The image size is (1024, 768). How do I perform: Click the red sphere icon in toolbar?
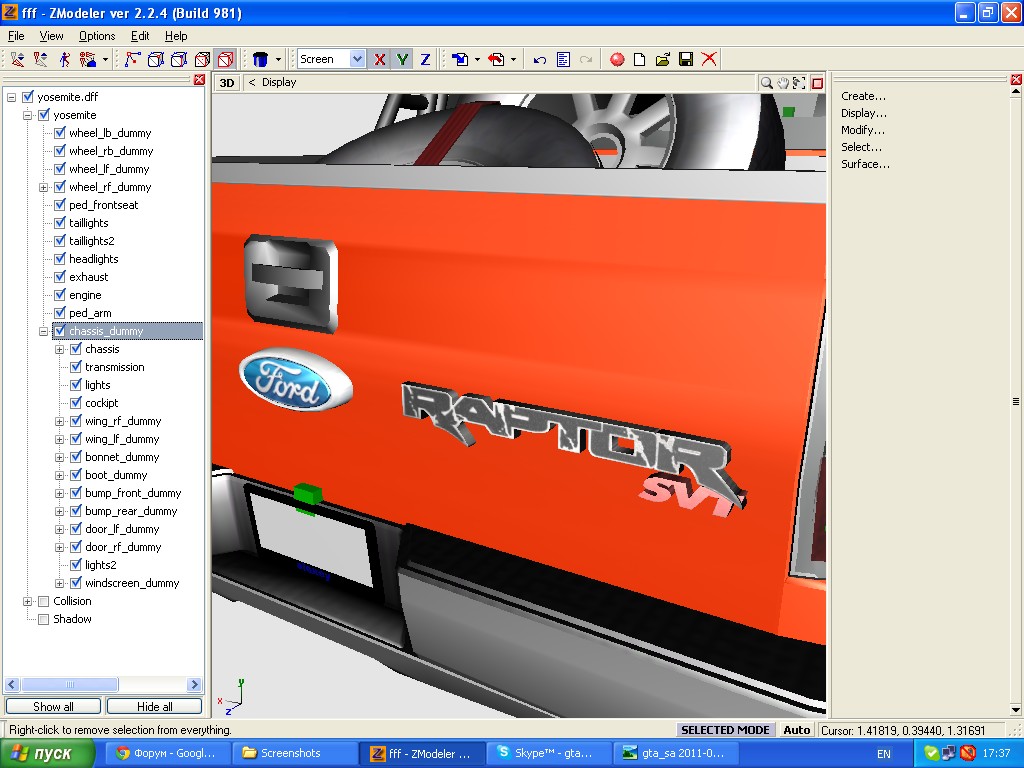pos(616,59)
